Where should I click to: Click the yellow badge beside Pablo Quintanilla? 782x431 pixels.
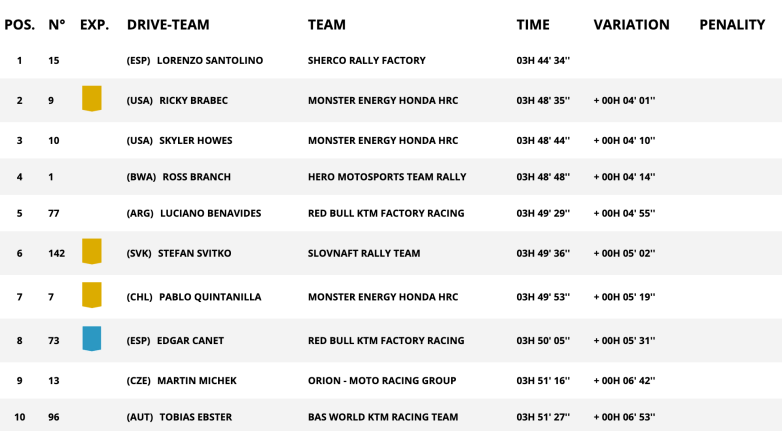(91, 295)
